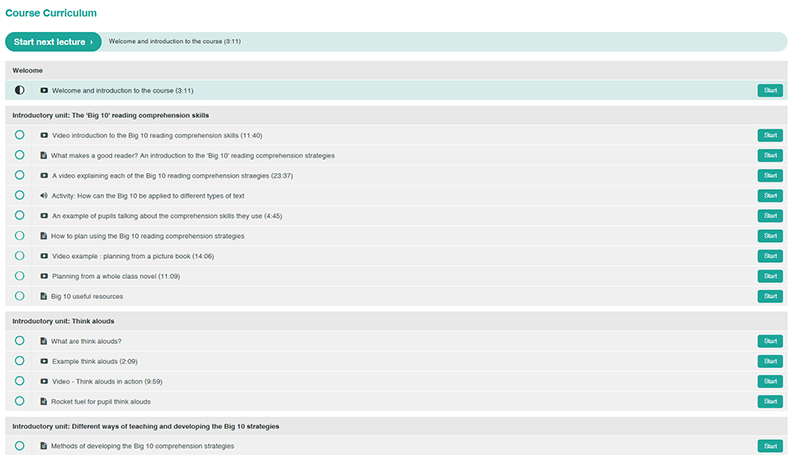The width and height of the screenshot is (800, 455).
Task: Toggle half-complete circle for Welcome lecture
Action: 19,90
